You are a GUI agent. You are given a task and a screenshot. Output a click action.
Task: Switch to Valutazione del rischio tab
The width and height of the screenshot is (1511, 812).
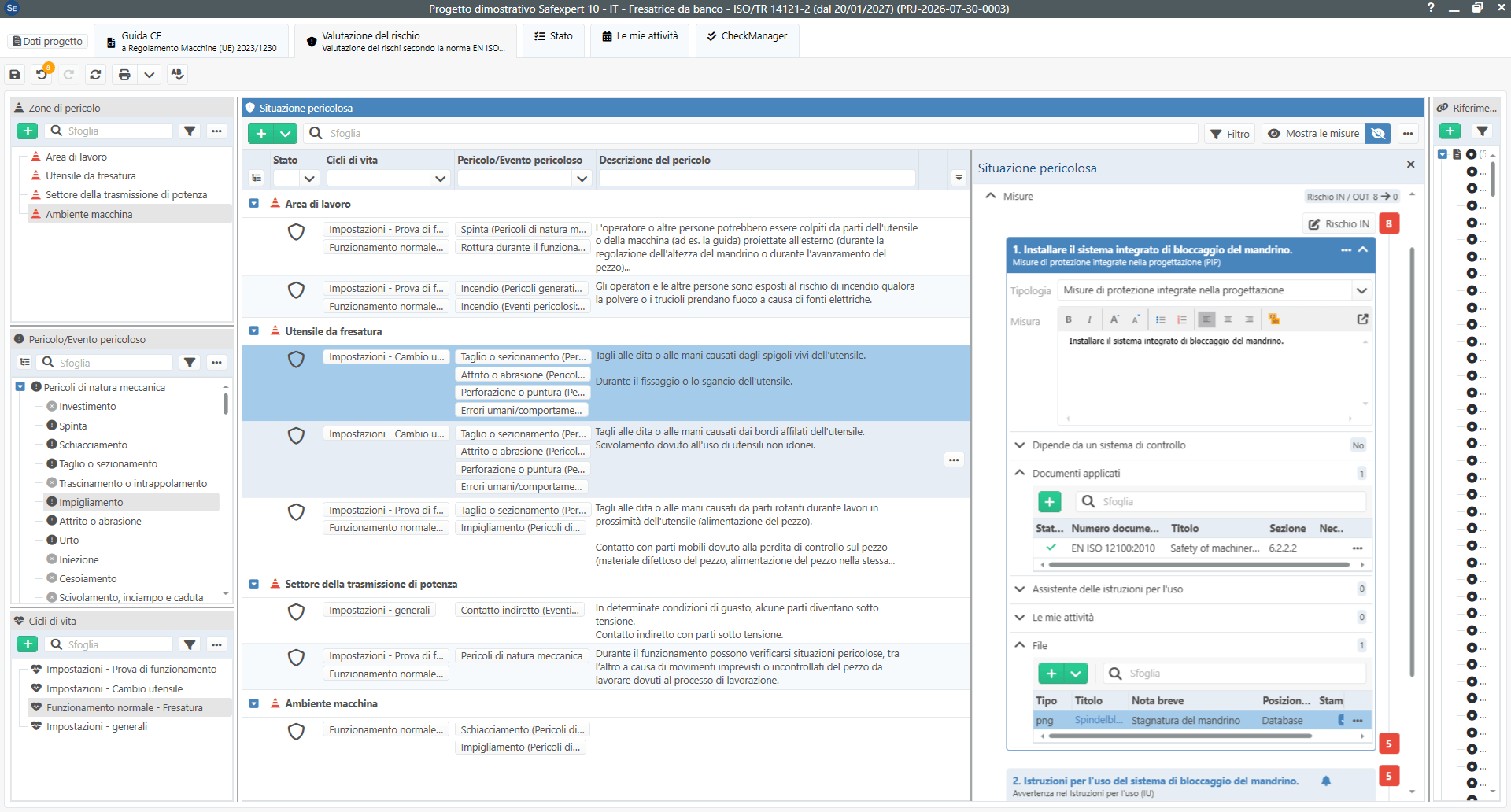pyautogui.click(x=405, y=41)
